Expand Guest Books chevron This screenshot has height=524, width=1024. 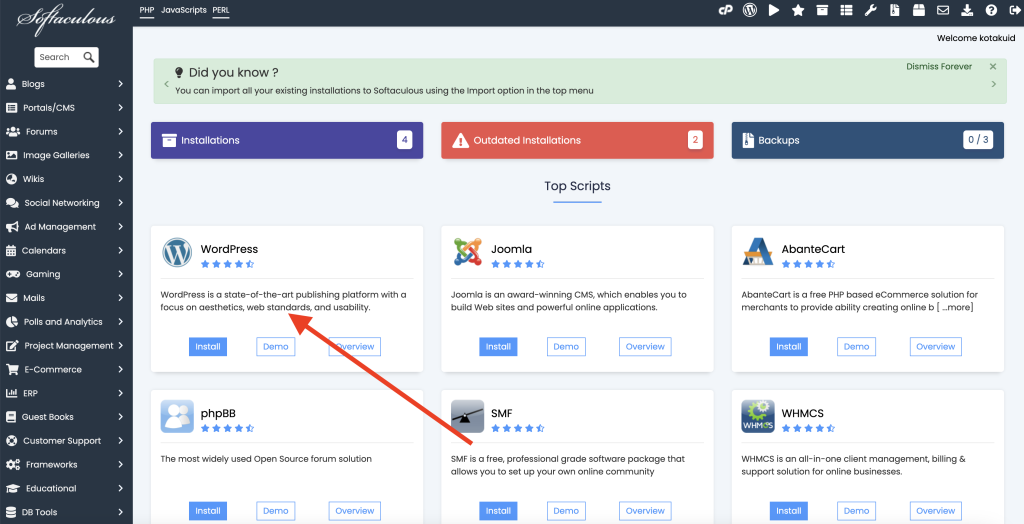point(121,416)
